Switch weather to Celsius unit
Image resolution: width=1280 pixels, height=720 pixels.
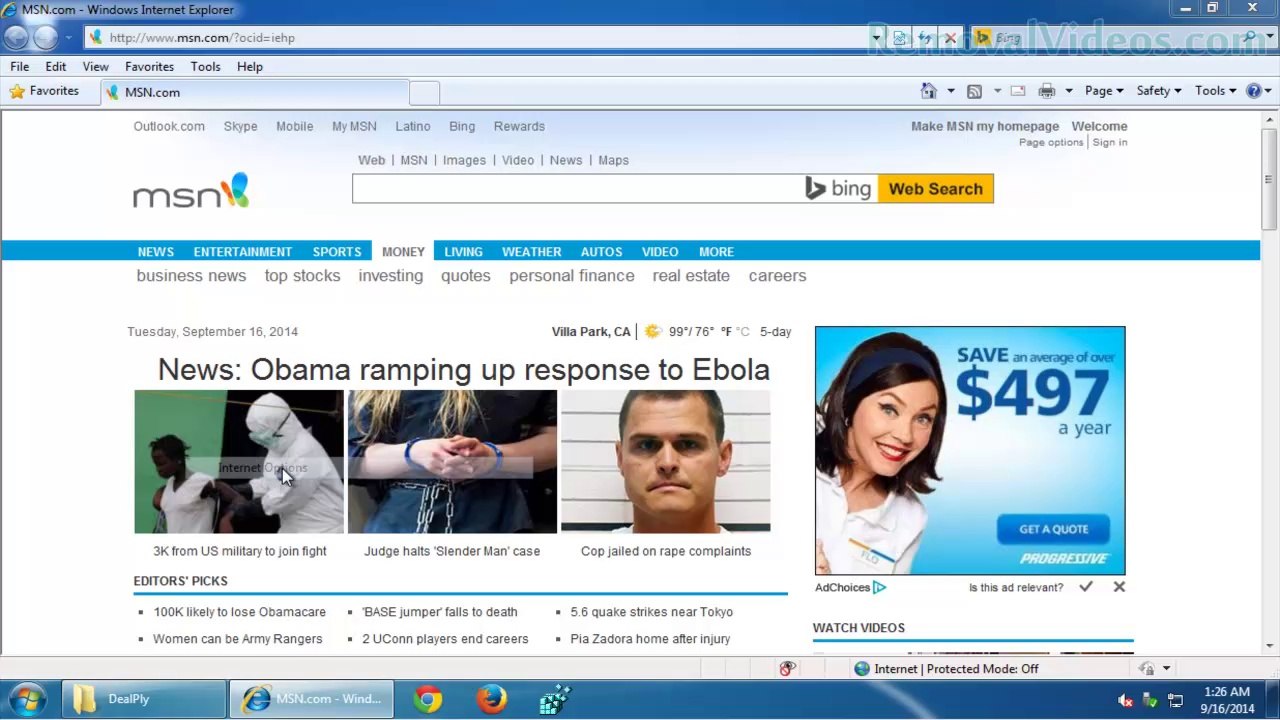click(742, 332)
